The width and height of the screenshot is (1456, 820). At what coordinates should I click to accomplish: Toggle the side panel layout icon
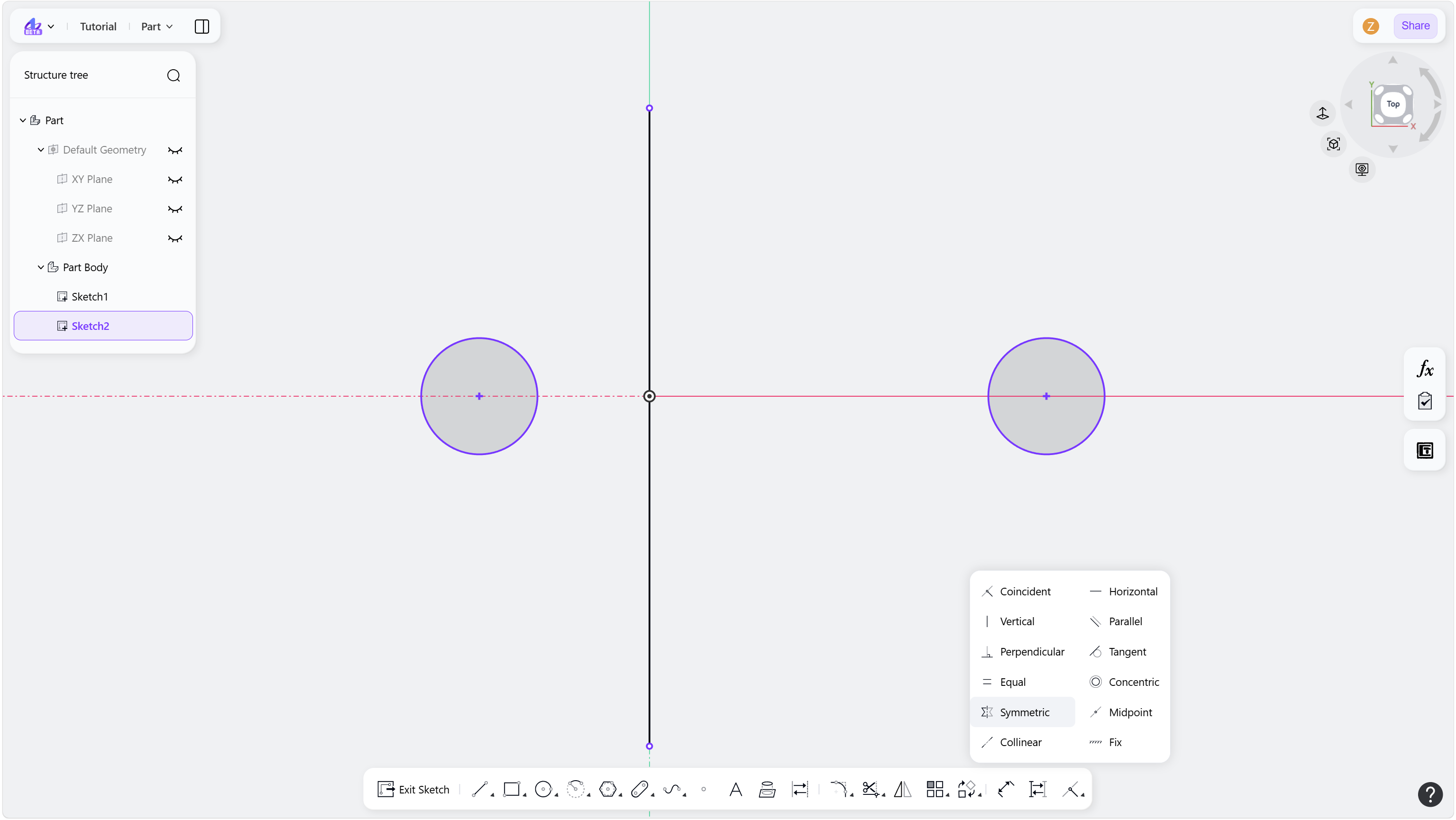tap(202, 27)
